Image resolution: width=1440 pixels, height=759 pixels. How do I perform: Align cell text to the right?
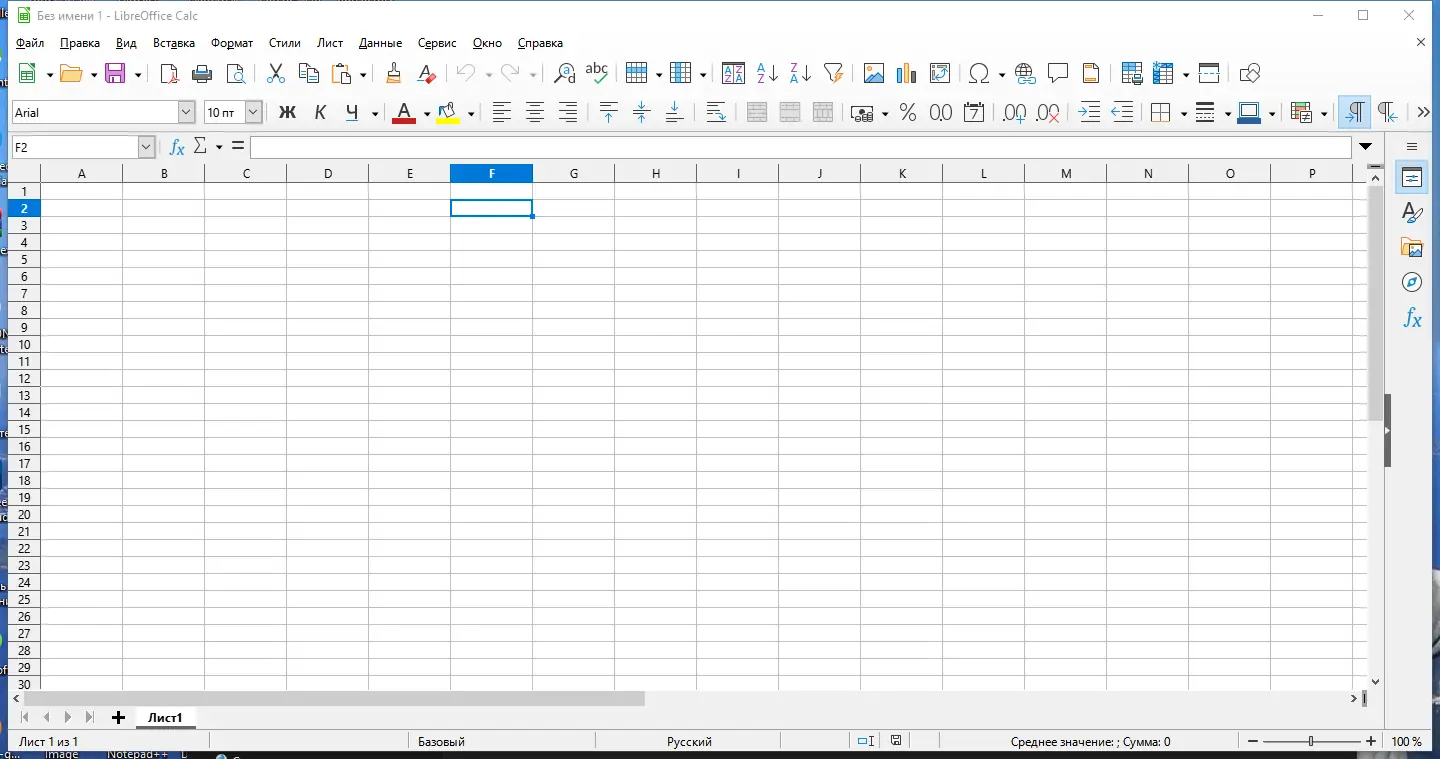568,113
